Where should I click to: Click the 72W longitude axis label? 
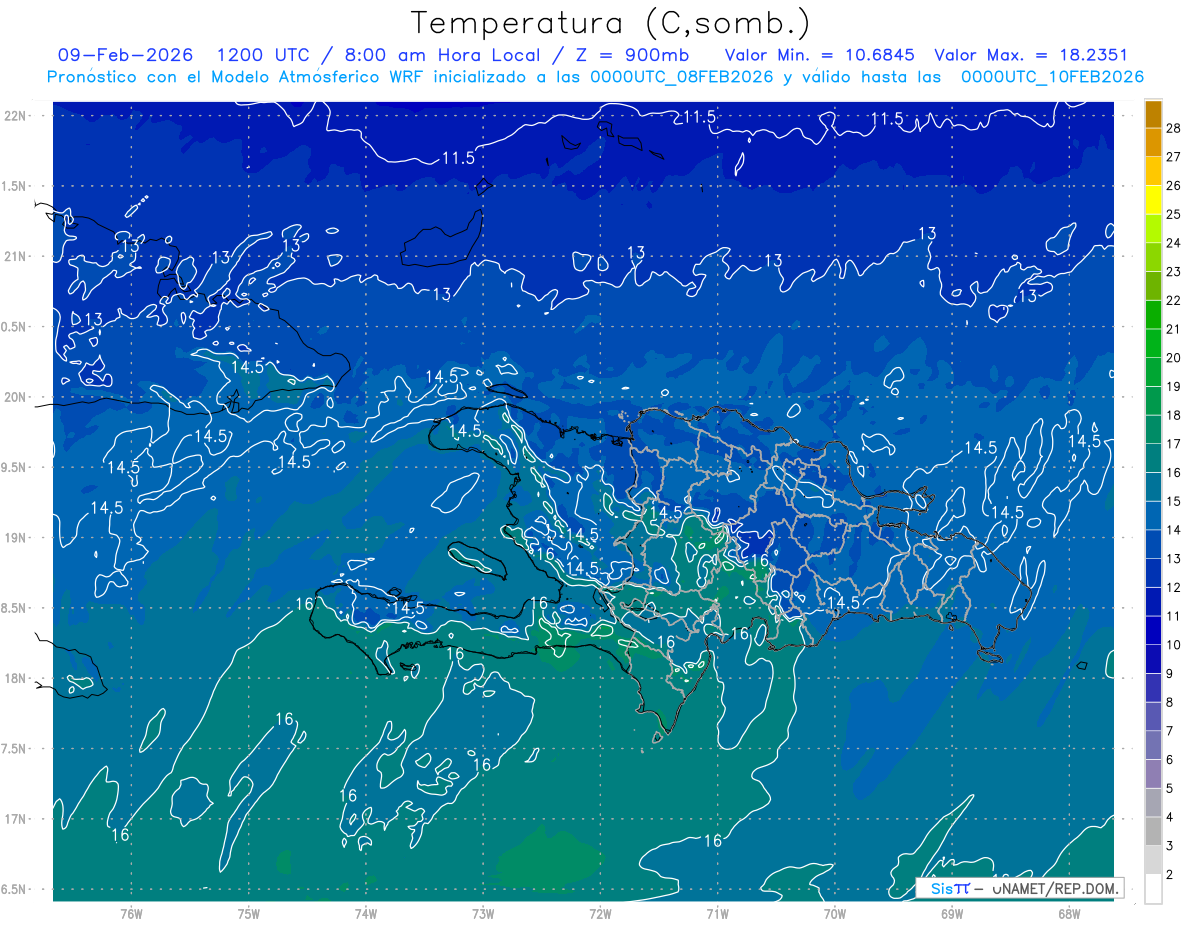[x=600, y=913]
